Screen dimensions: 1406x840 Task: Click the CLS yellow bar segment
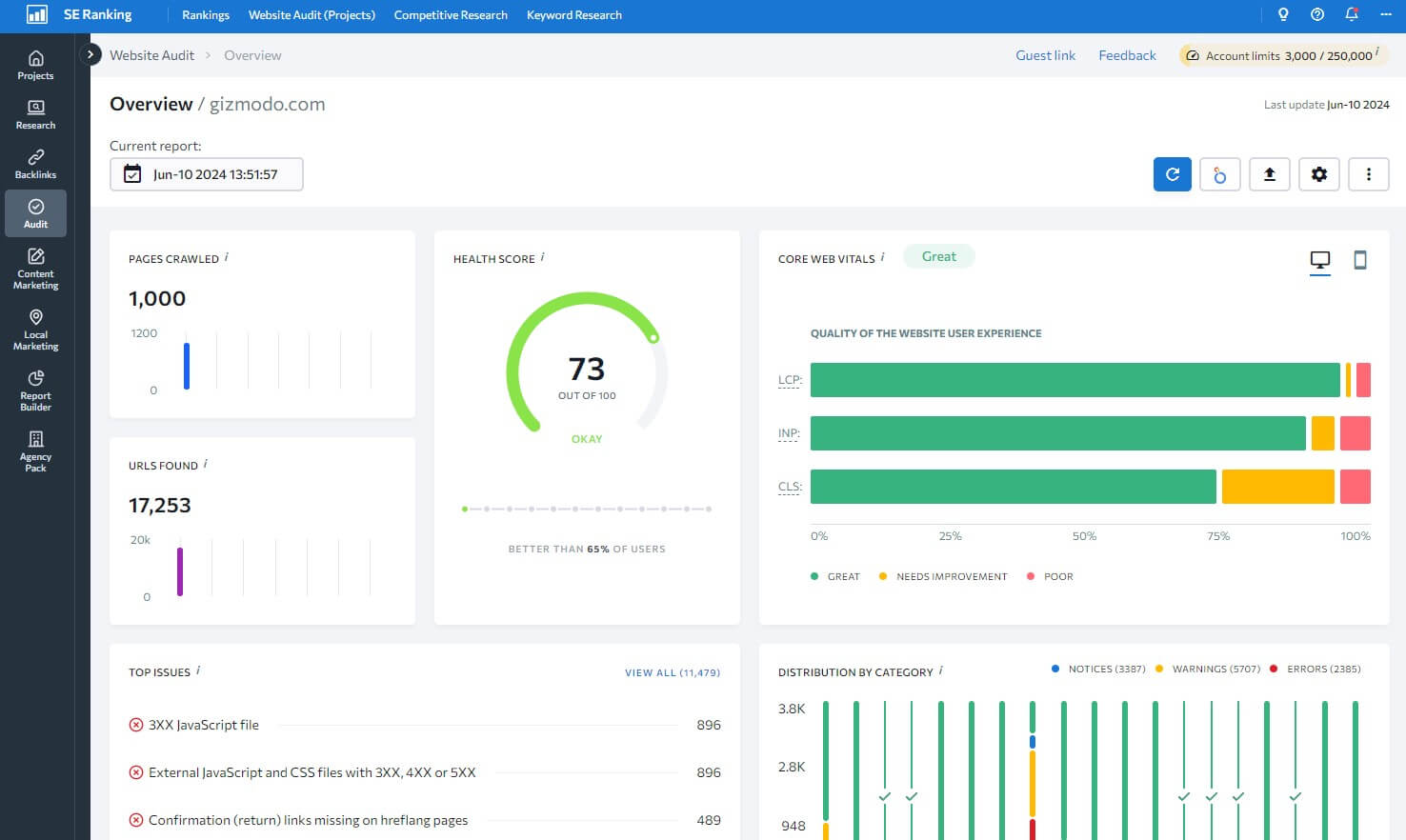point(1277,487)
